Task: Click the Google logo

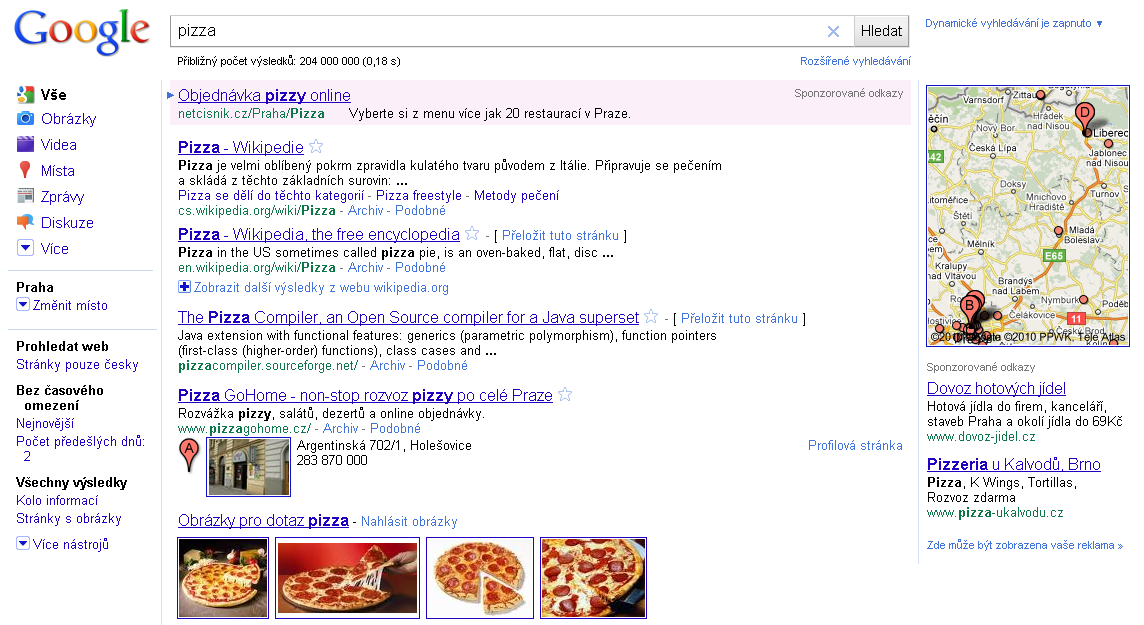Action: click(82, 33)
